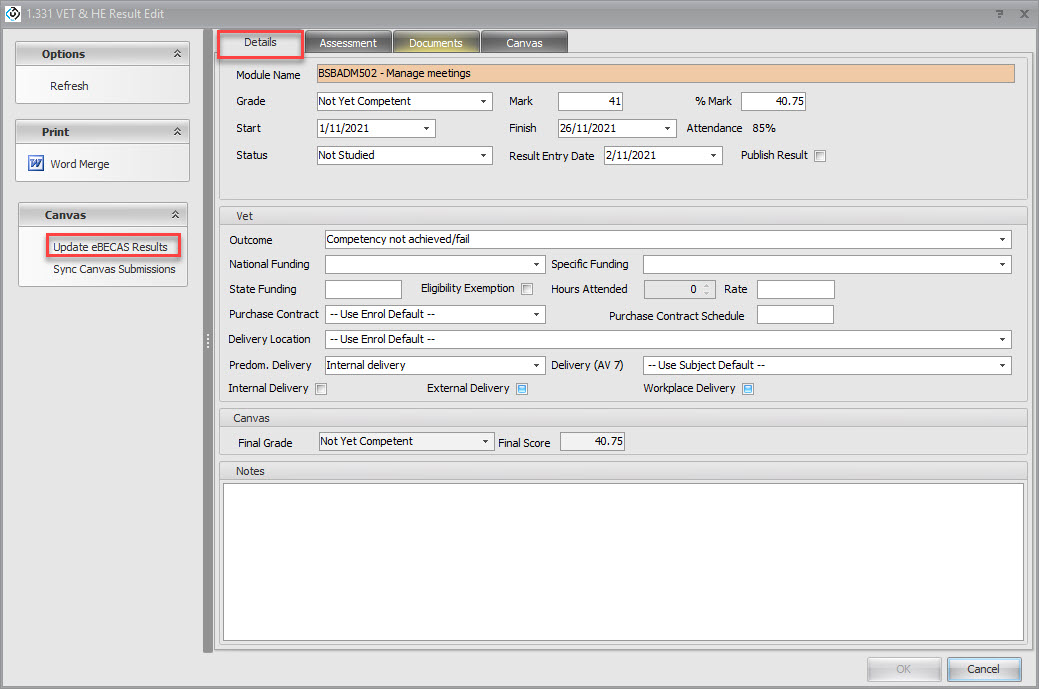Collapse the Canvas sidebar panel chevron

175,215
